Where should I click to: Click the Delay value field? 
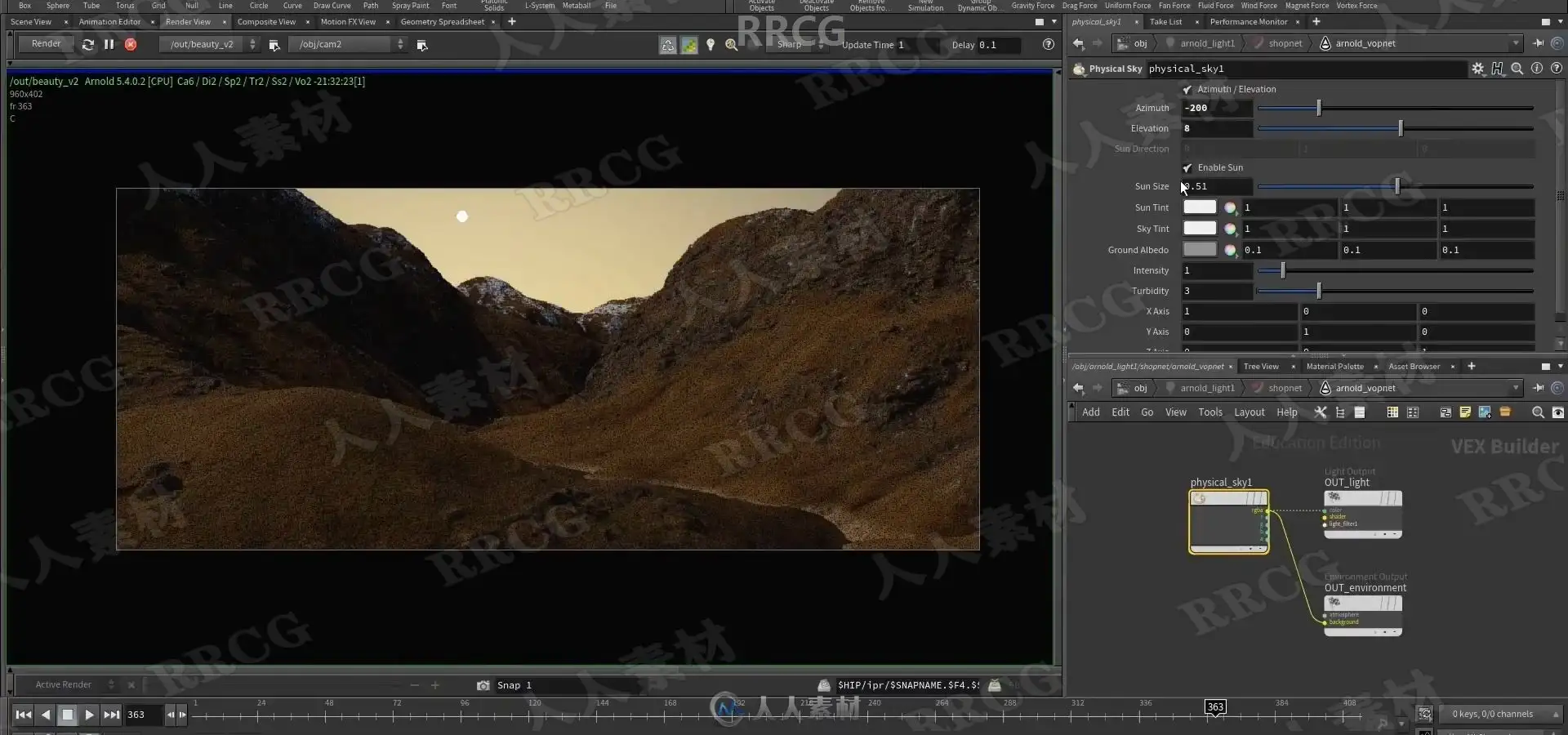pyautogui.click(x=998, y=45)
